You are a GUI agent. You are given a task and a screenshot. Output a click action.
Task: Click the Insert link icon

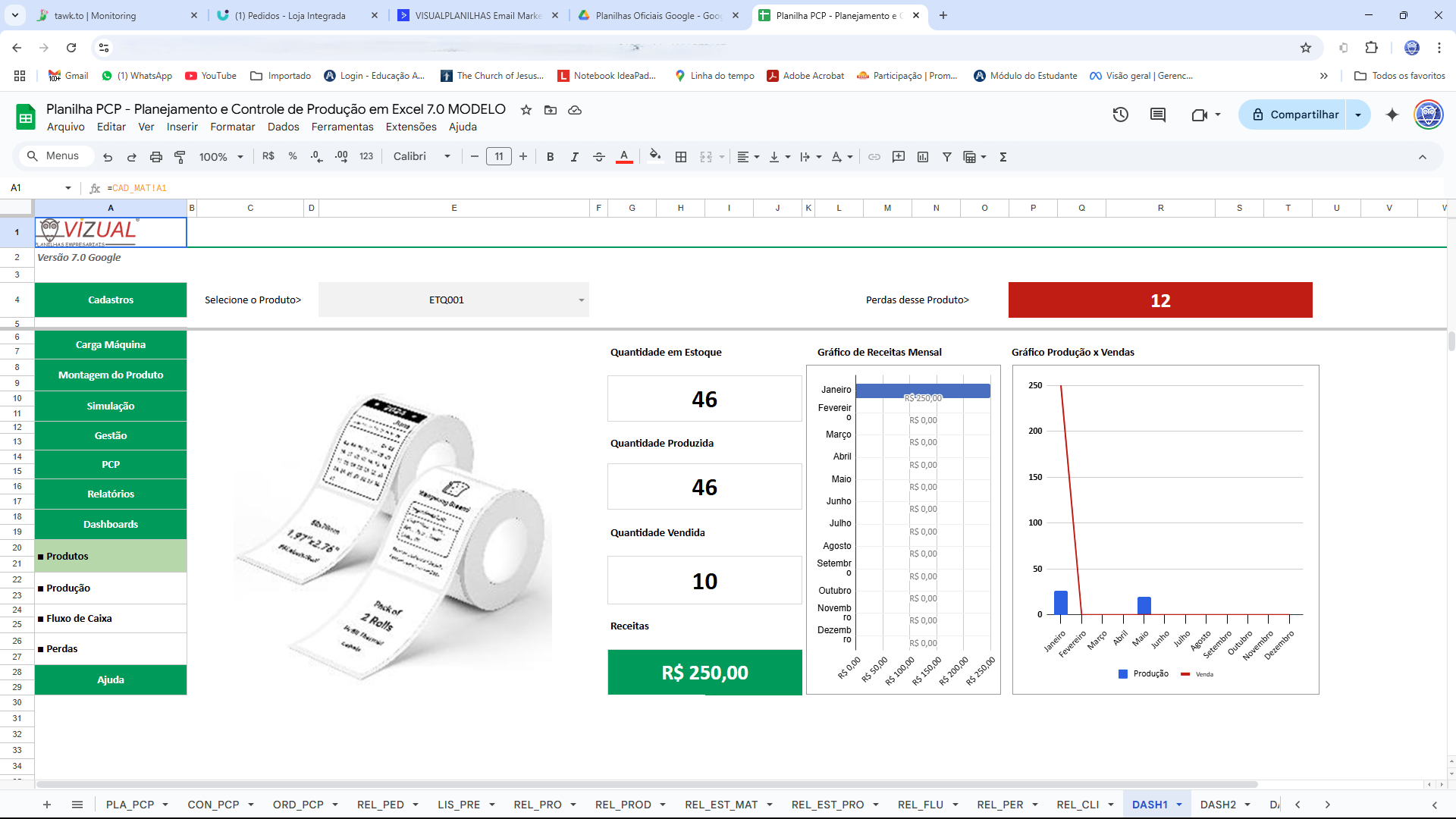pyautogui.click(x=874, y=157)
